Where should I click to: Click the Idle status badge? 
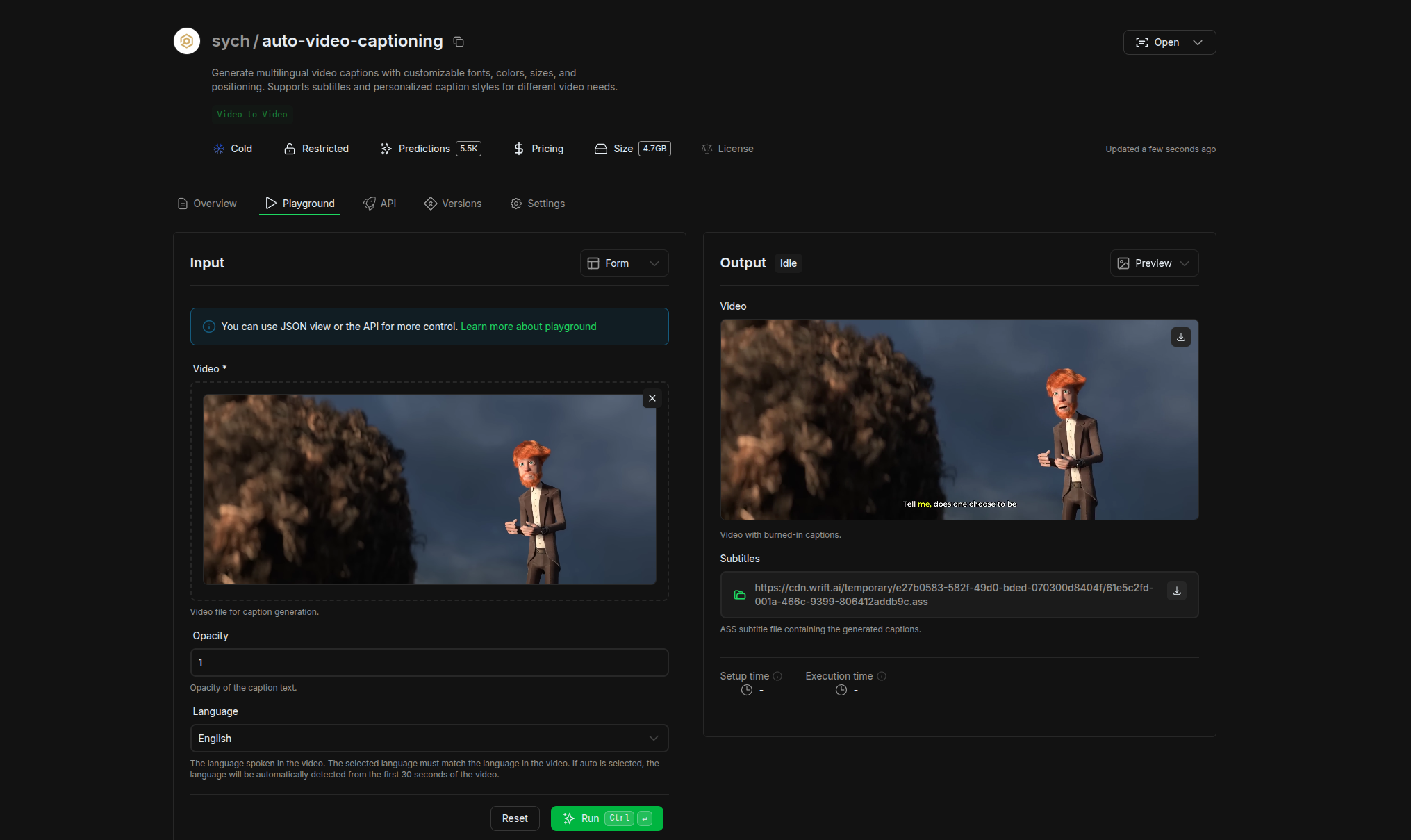[x=788, y=263]
